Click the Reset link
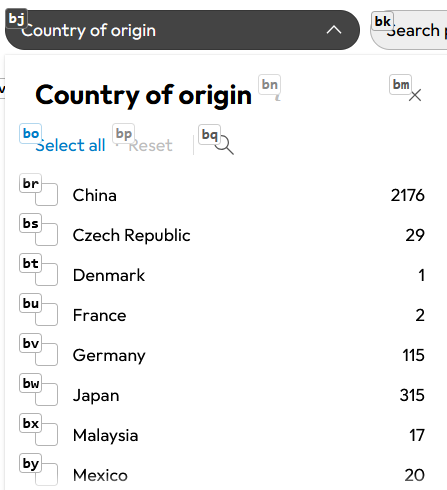 coord(150,146)
